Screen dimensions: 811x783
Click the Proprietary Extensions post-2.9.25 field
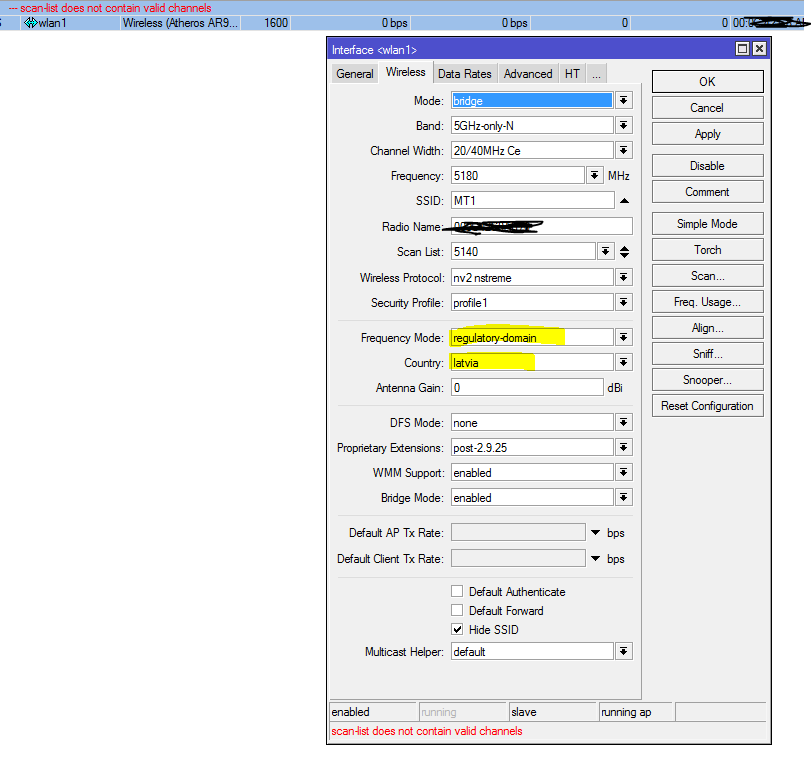coord(532,447)
